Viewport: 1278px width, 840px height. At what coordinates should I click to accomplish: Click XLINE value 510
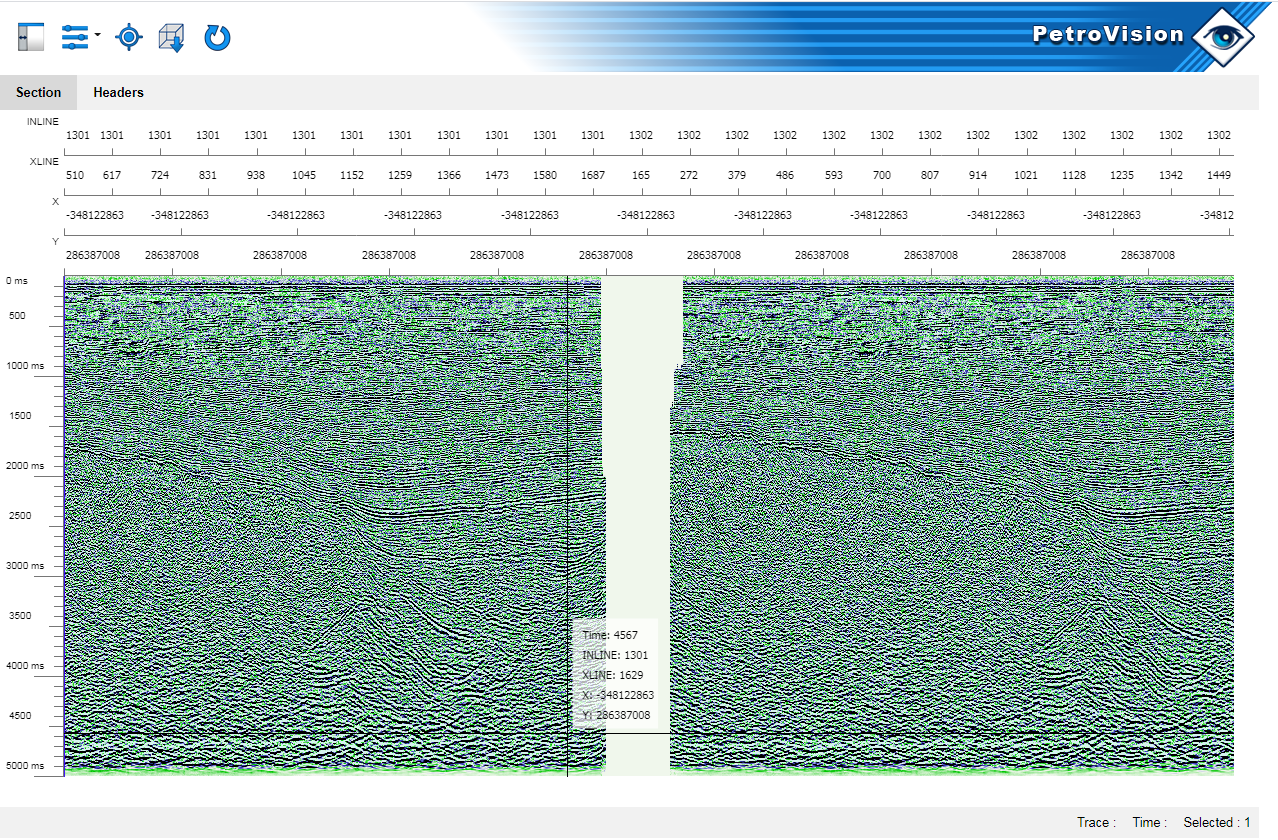coord(75,175)
